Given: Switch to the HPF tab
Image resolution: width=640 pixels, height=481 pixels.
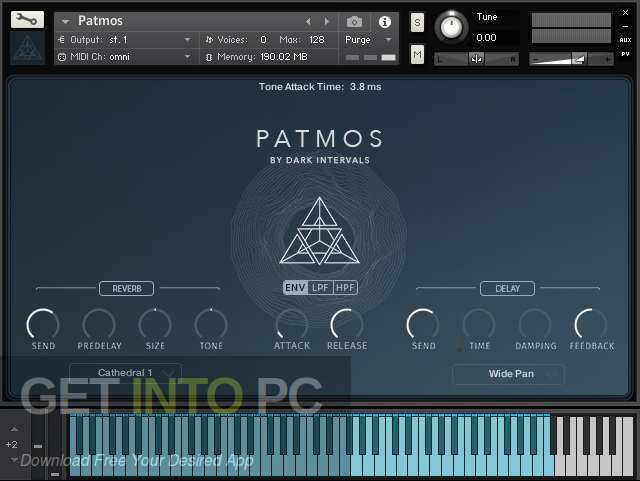Looking at the screenshot, I should (345, 287).
